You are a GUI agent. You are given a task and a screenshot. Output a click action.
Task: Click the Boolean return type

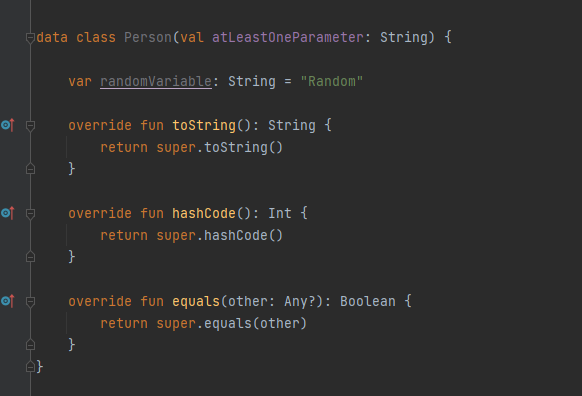point(368,301)
